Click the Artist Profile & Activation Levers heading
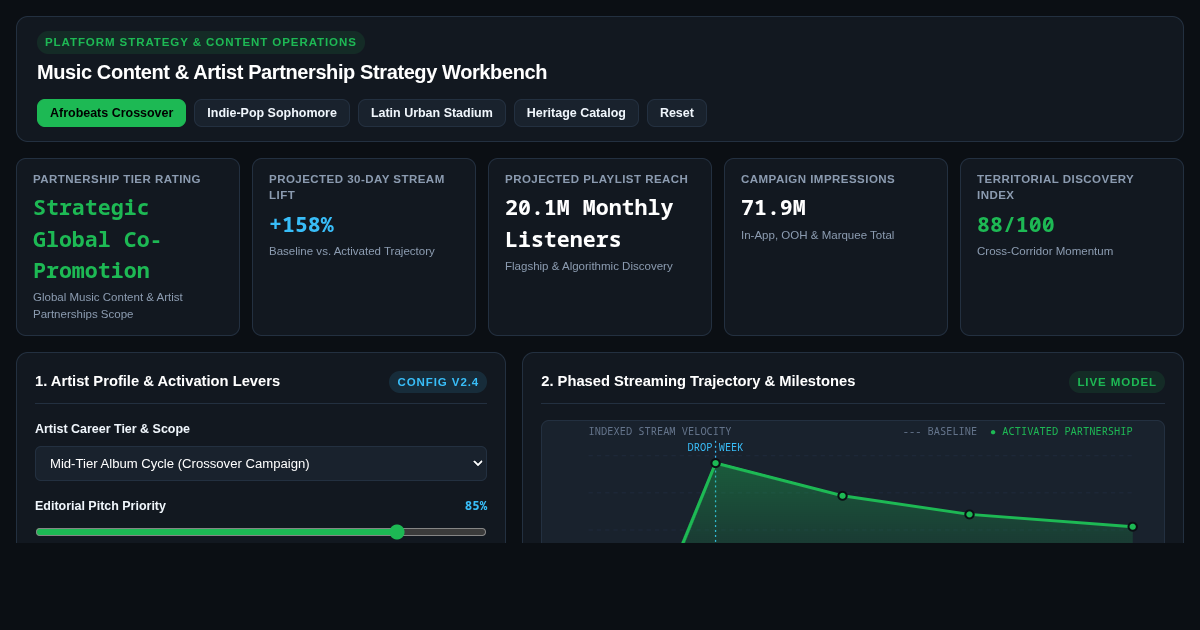The width and height of the screenshot is (1200, 630). tap(158, 381)
